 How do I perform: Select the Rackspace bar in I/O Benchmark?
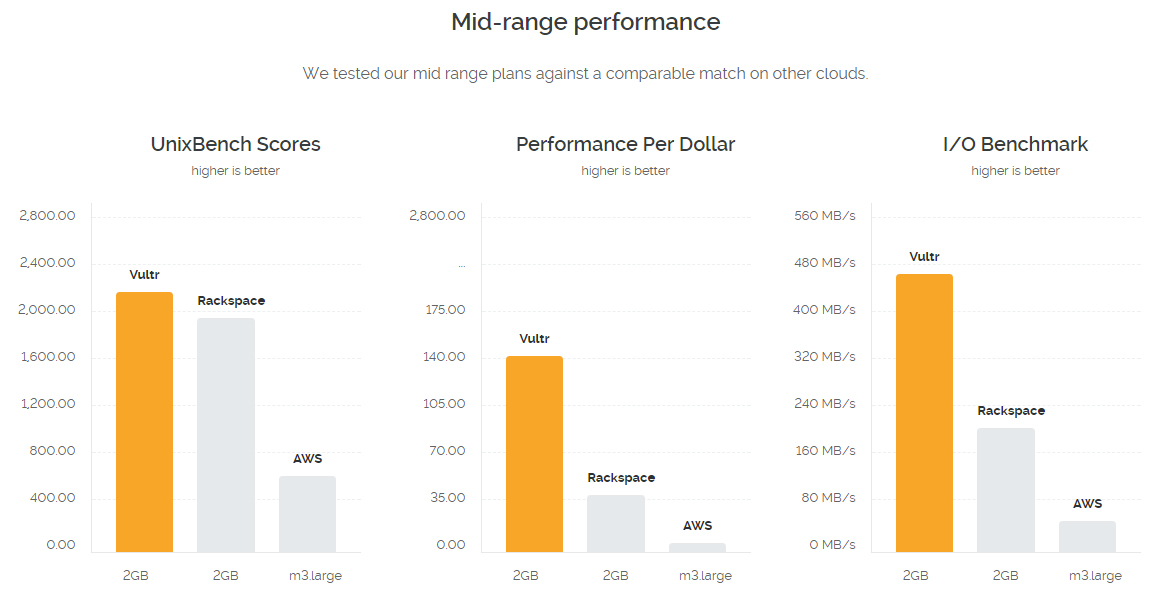1006,491
